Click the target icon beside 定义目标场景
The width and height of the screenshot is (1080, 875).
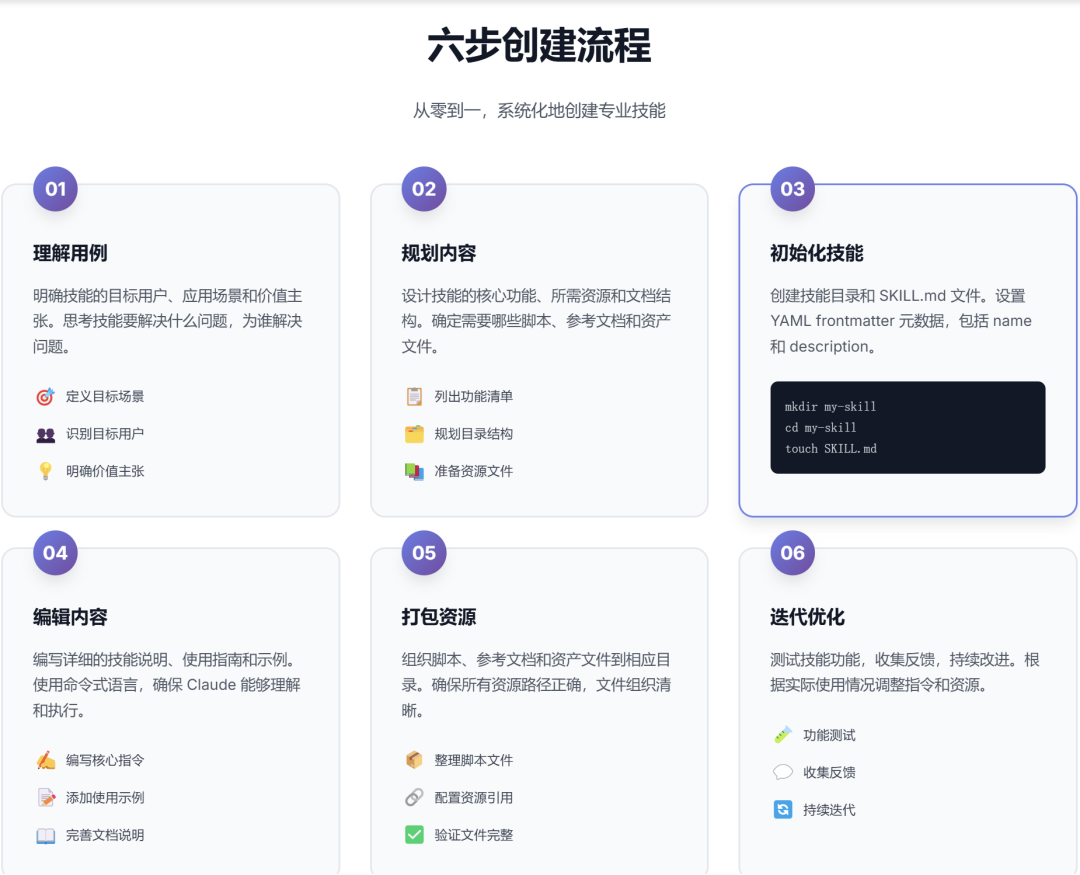tap(45, 397)
